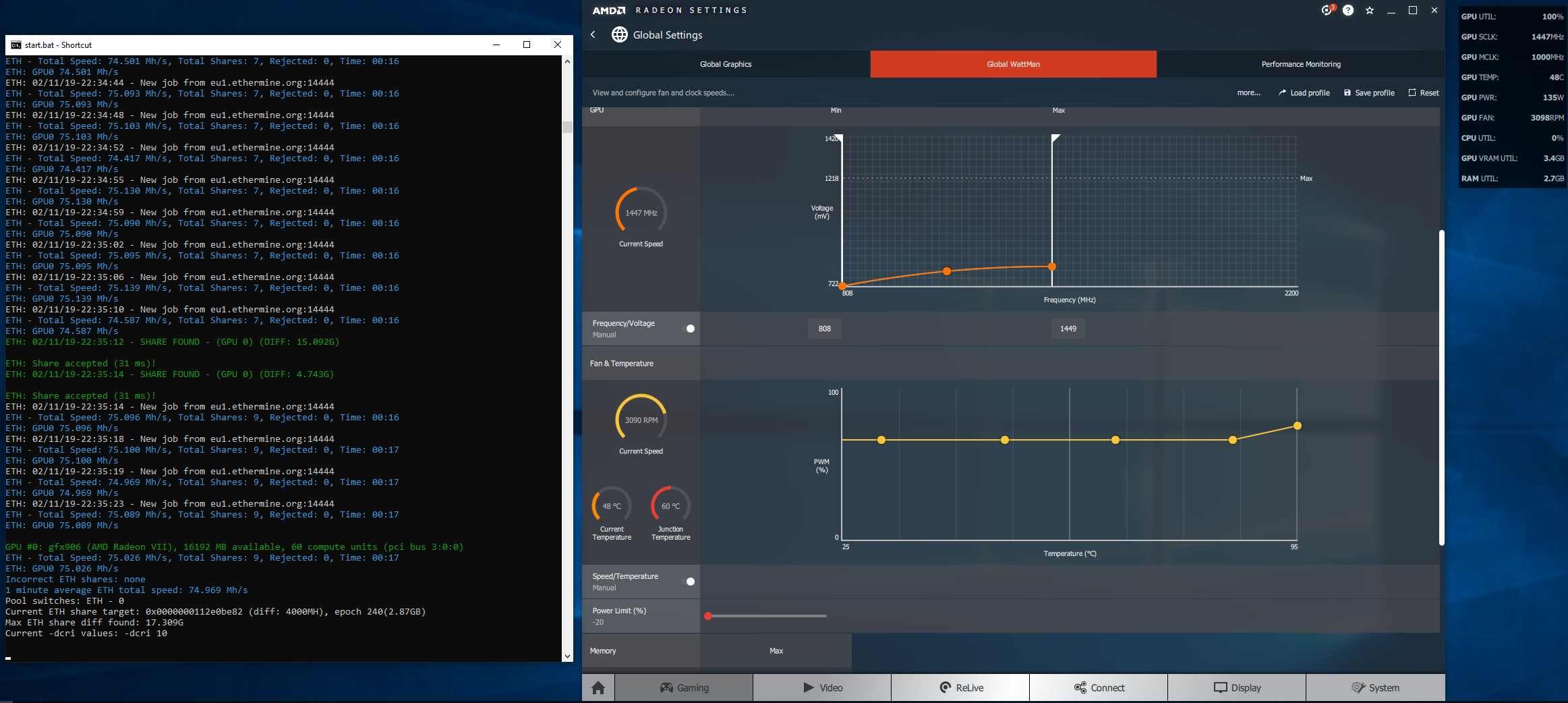This screenshot has height=703, width=1568.
Task: Open the help question mark icon
Action: click(x=1347, y=10)
